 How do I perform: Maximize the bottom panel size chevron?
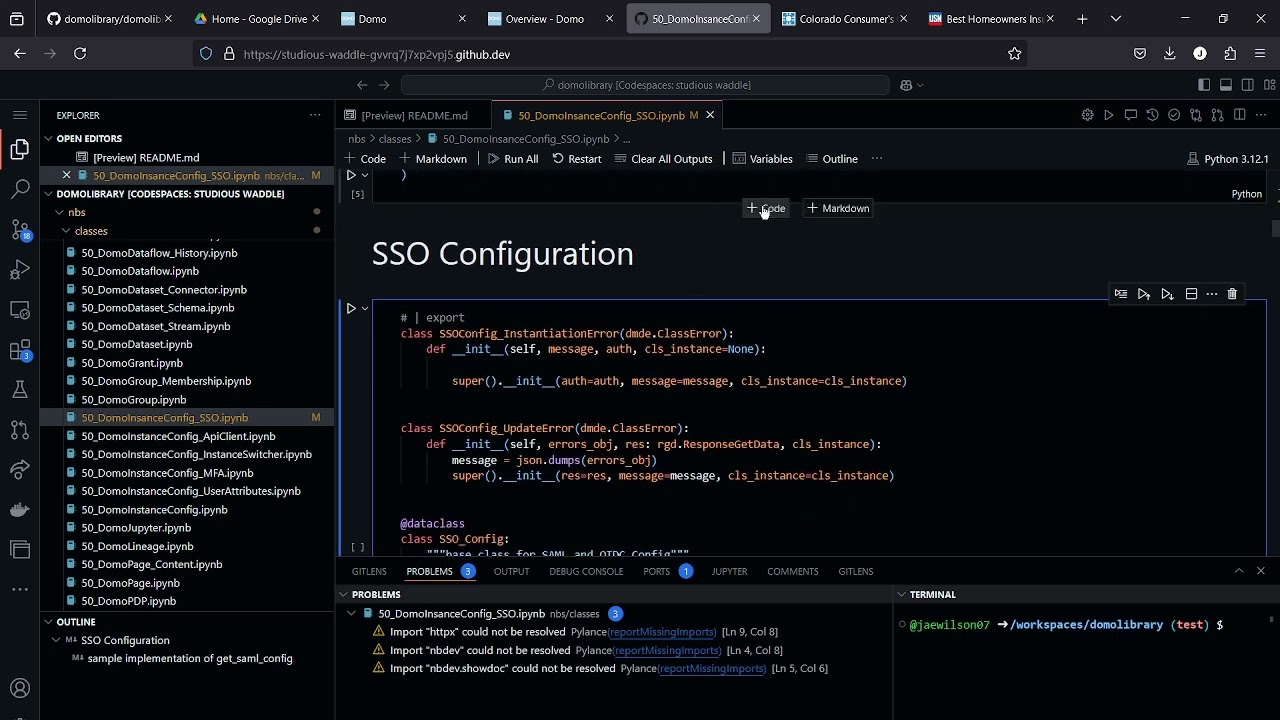point(1239,571)
